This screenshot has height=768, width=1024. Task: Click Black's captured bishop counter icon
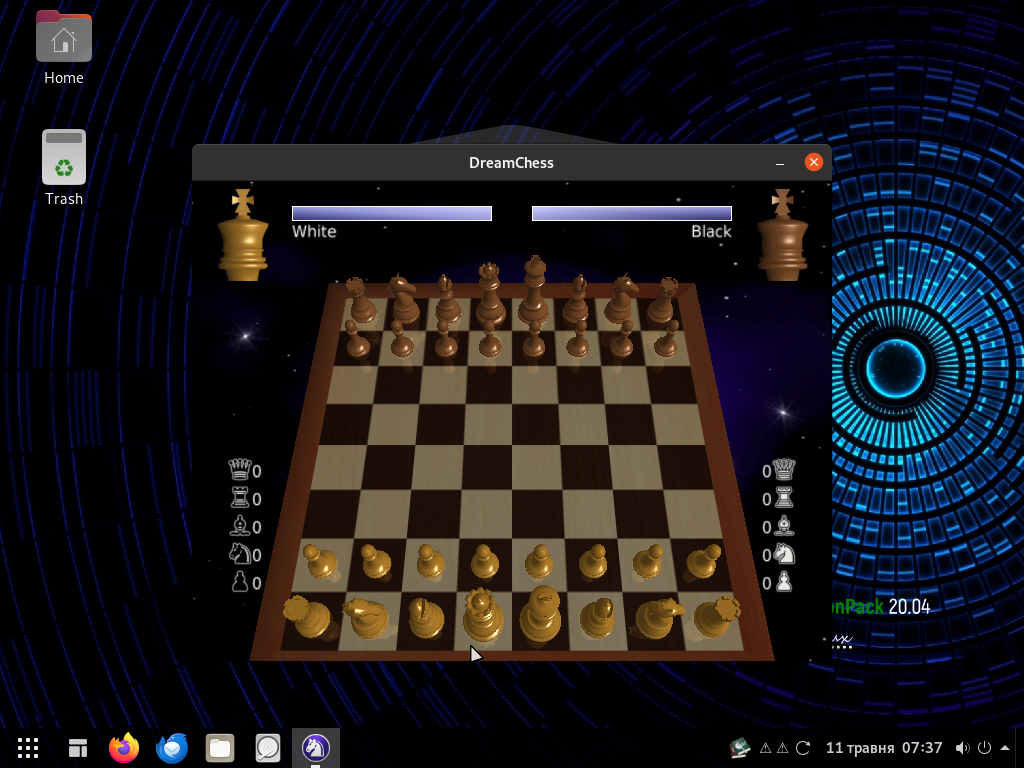[x=784, y=526]
